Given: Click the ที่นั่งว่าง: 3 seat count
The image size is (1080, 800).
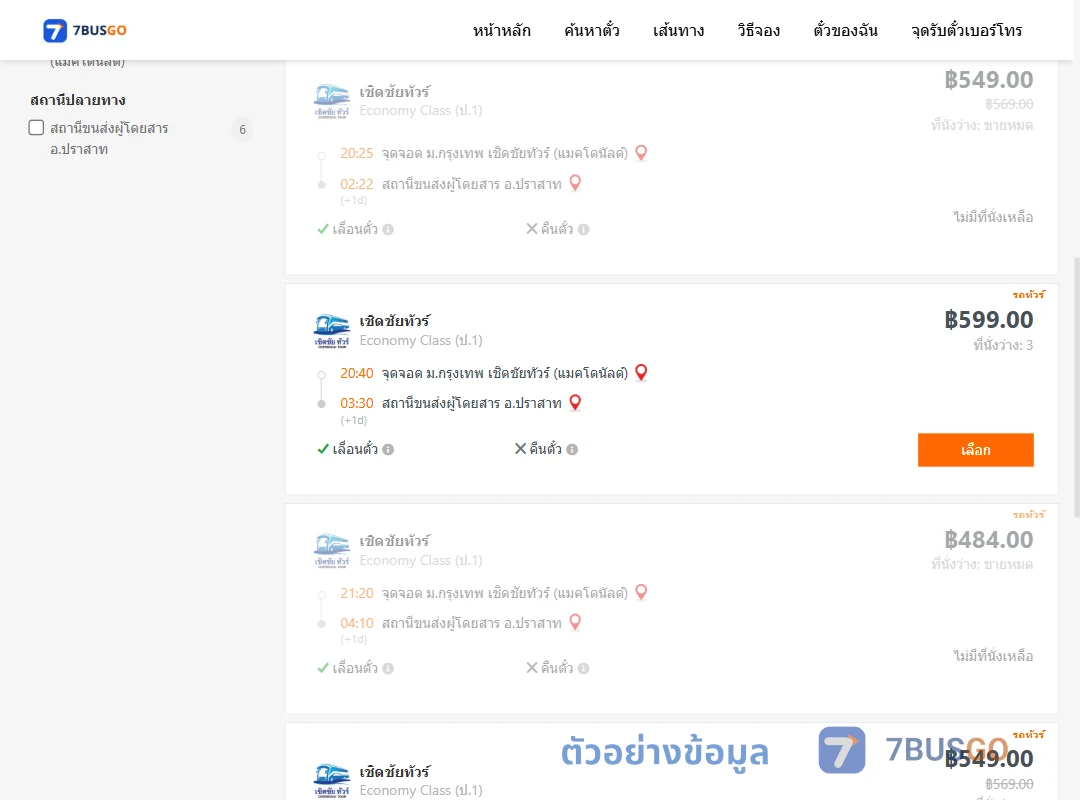Looking at the screenshot, I should coord(1003,345).
